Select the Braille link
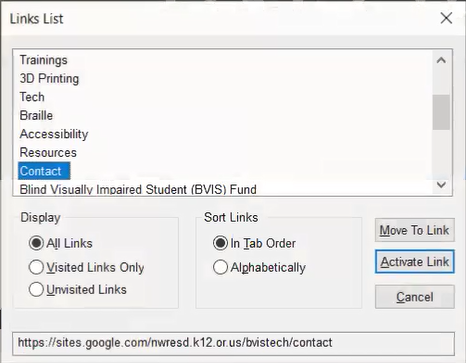466x363 pixels. [x=36, y=116]
